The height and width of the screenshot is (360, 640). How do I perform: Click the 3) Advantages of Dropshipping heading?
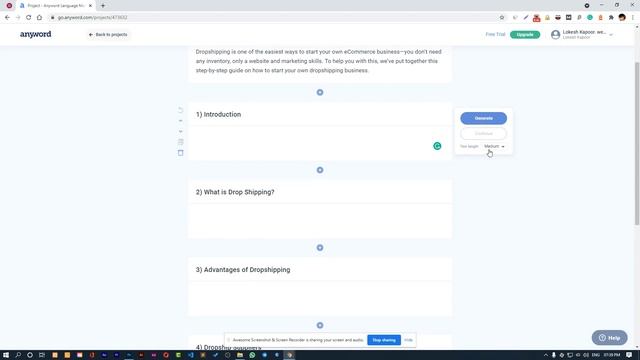coord(320,270)
